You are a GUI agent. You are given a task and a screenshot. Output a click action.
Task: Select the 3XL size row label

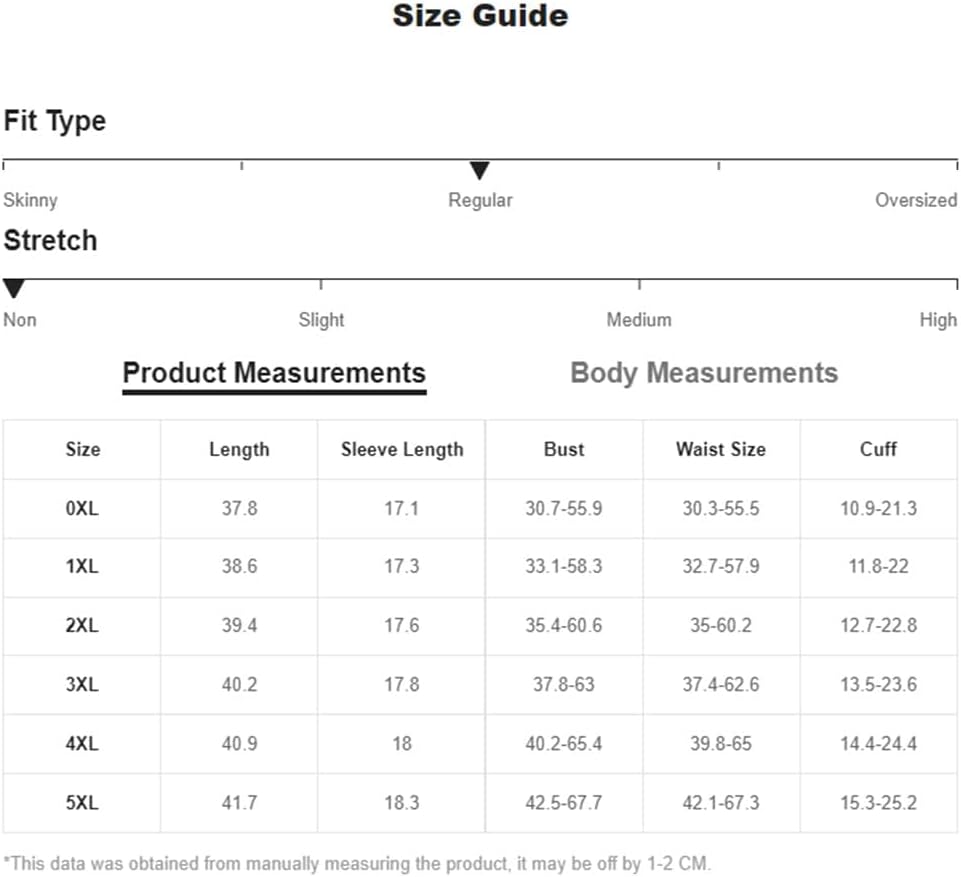82,685
